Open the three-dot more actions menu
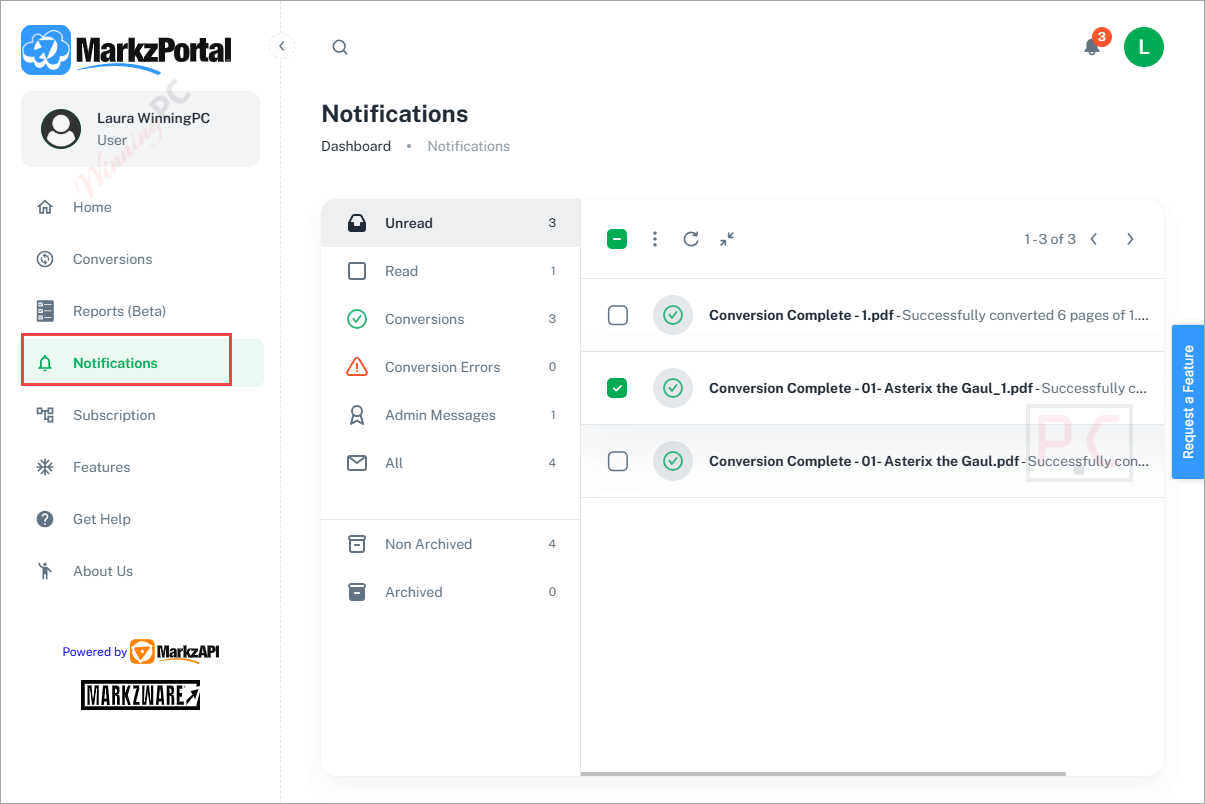The image size is (1205, 804). point(655,239)
